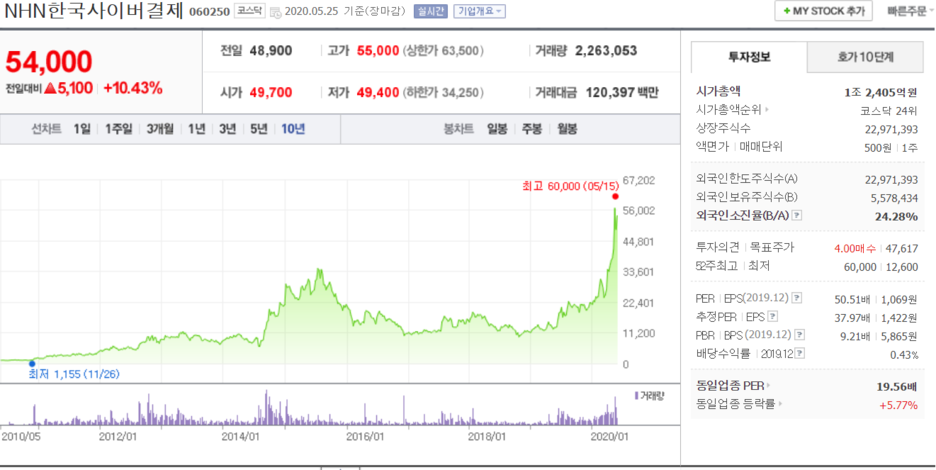The width and height of the screenshot is (936, 470).
Task: Click the 시가총액 value 1조 2,405억원
Action: click(x=881, y=92)
